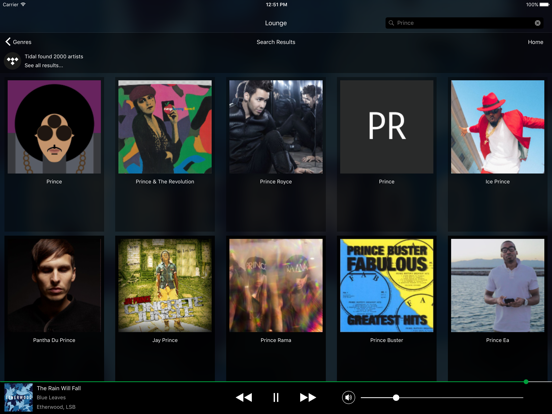Click the 12:51 PM clock

276,5
